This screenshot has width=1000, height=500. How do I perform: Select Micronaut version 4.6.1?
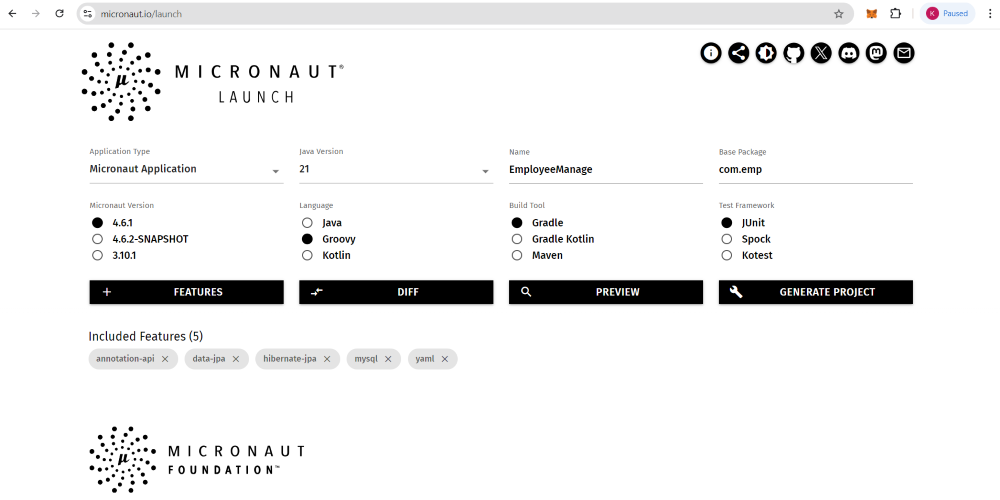97,223
